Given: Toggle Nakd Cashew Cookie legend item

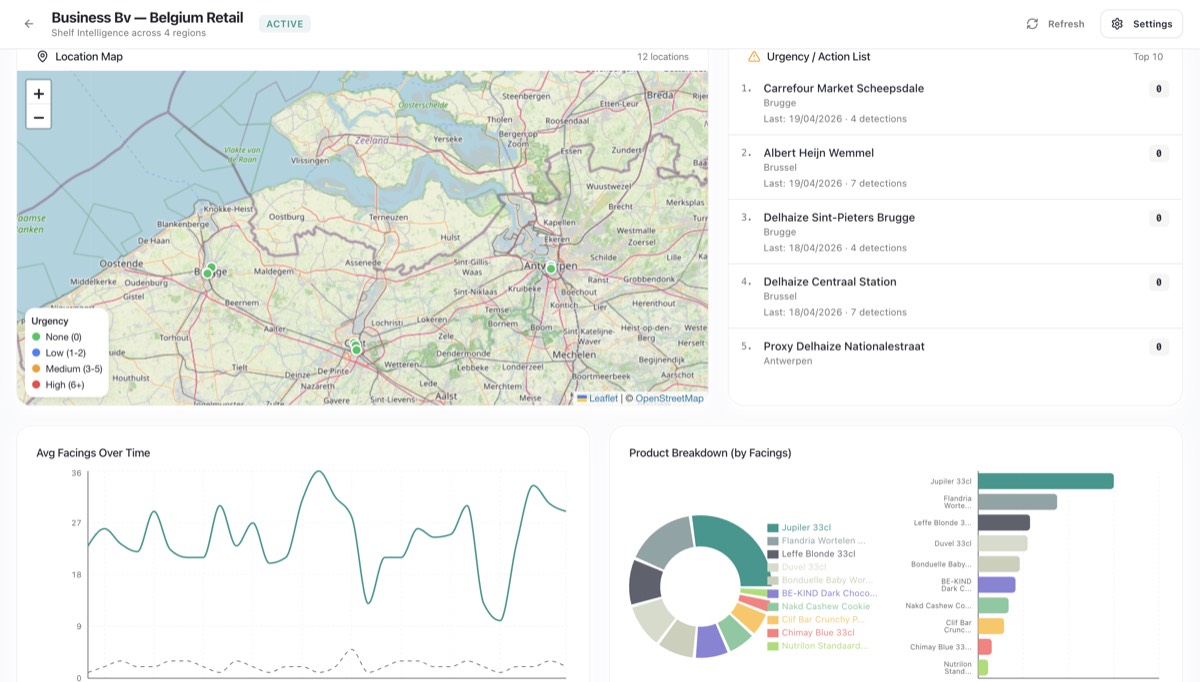Looking at the screenshot, I should 819,606.
